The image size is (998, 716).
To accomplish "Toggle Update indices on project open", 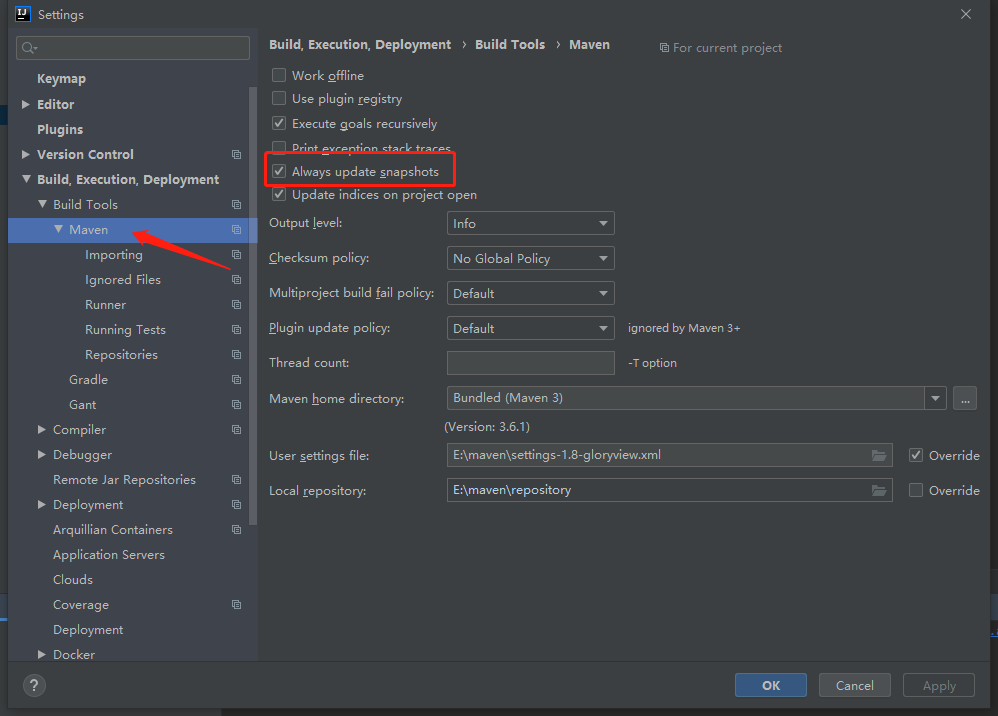I will coord(279,194).
